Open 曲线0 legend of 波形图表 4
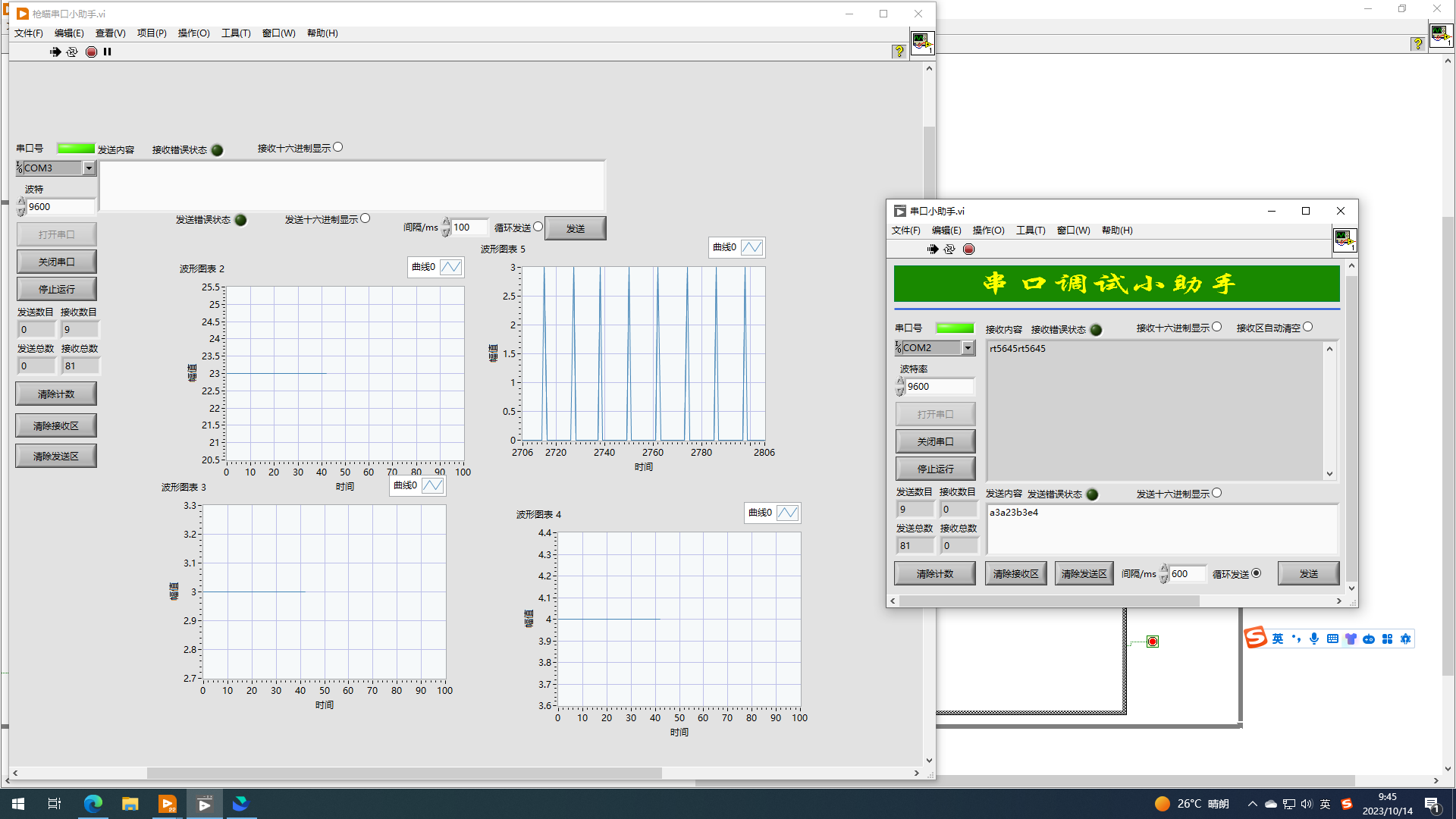Image resolution: width=1456 pixels, height=819 pixels. pyautogui.click(x=787, y=513)
